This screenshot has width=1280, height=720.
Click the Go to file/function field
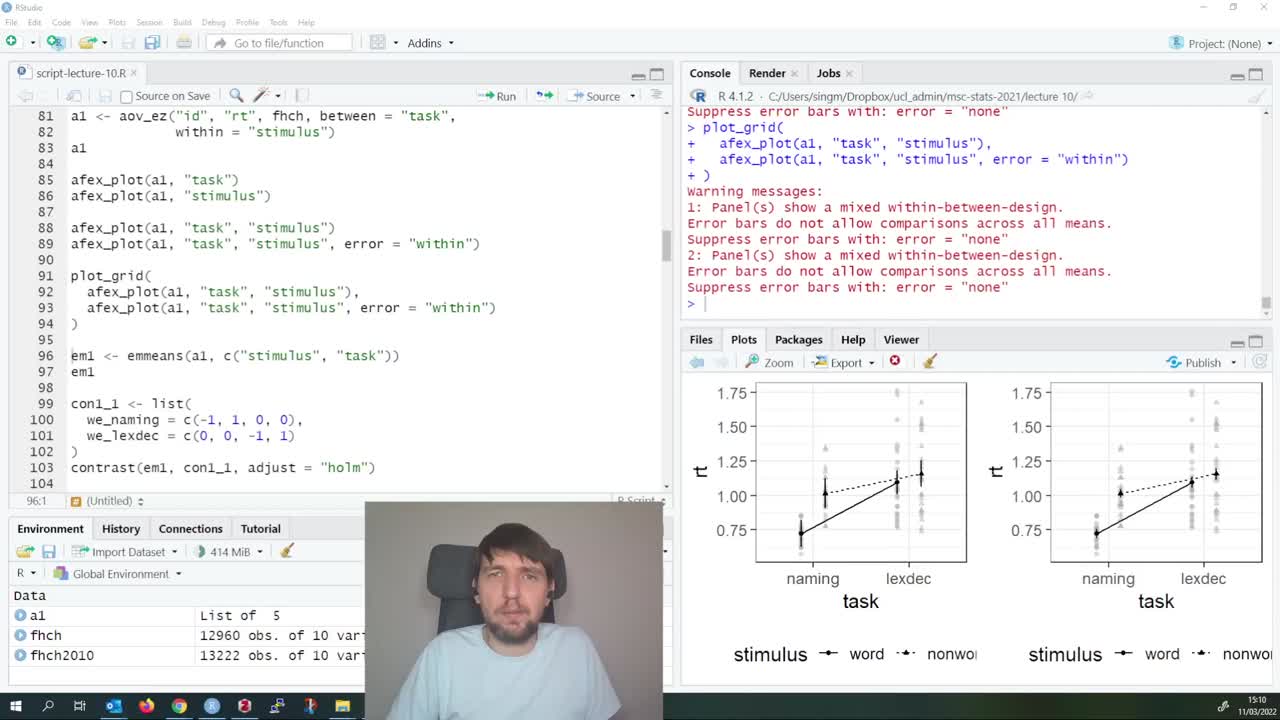coord(280,43)
